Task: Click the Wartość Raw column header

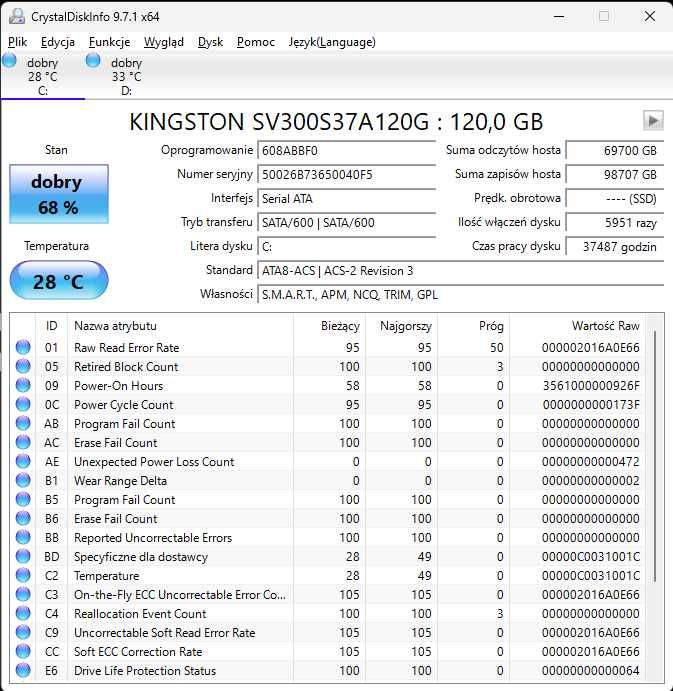Action: click(x=577, y=326)
